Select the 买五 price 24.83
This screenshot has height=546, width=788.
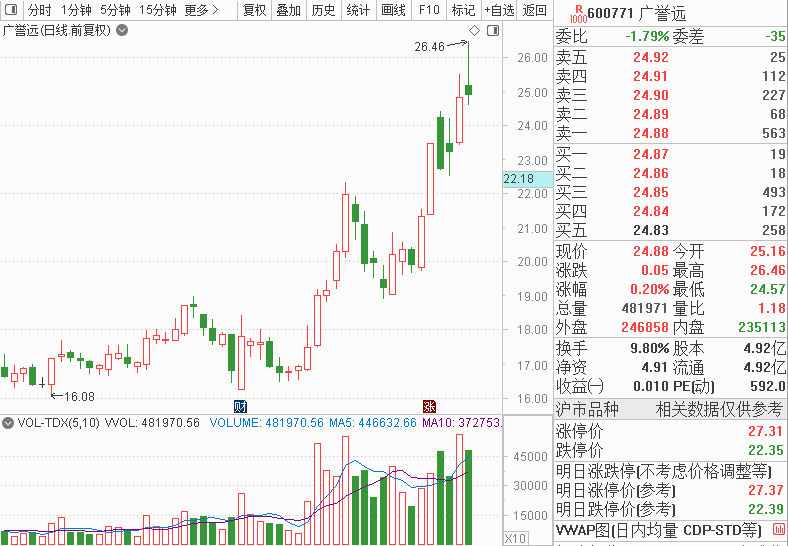(x=651, y=231)
